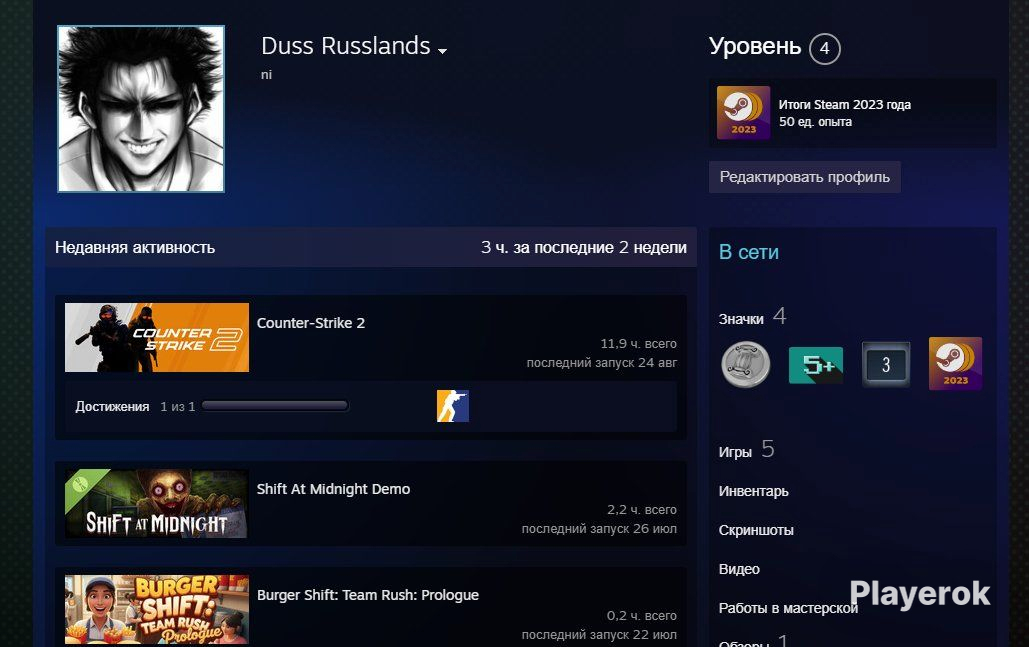
Task: Click the Достижения link under Counter-Strike 2
Action: click(112, 407)
